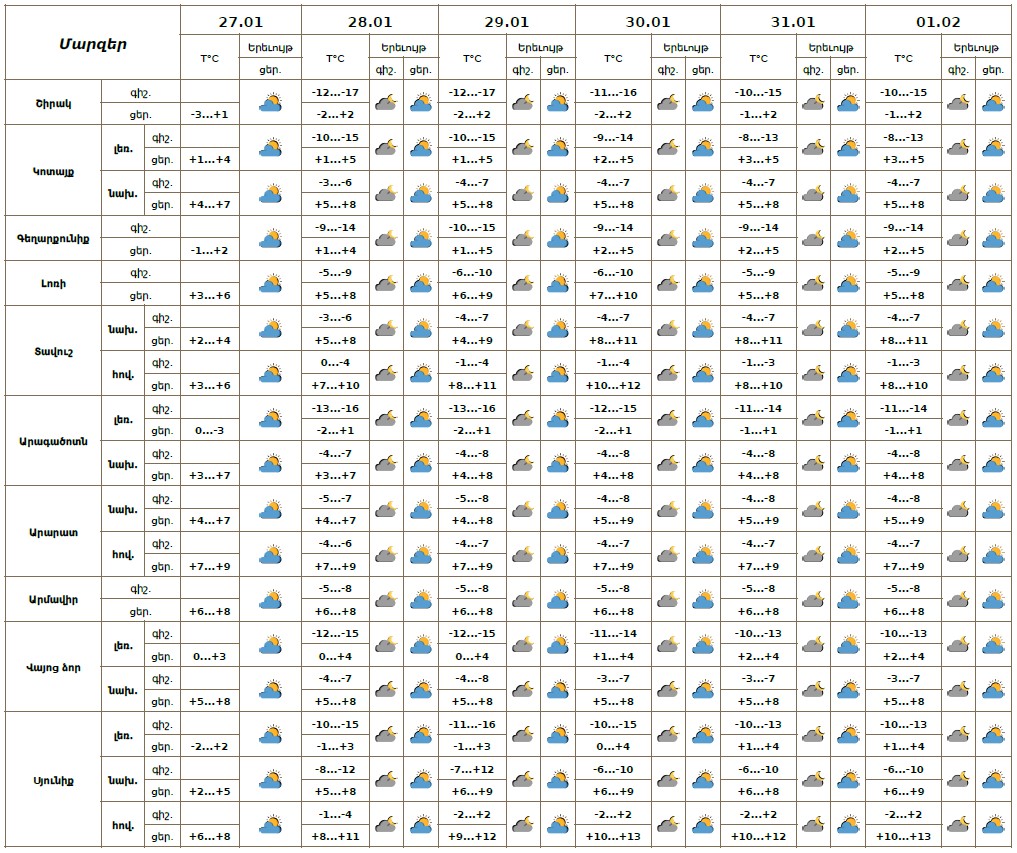Click Արարատ նախ. night icon for 29.01

pos(523,510)
